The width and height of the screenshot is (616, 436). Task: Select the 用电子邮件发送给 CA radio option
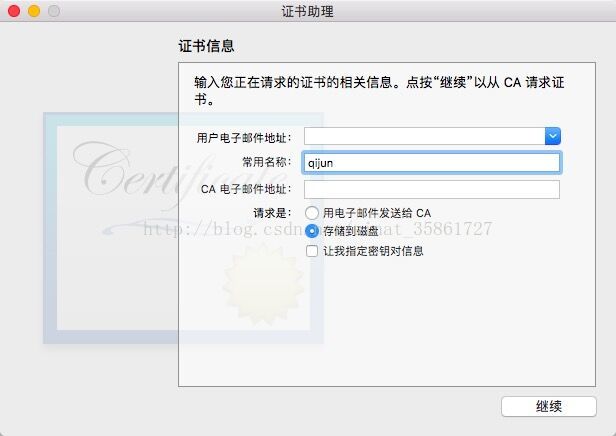click(312, 213)
